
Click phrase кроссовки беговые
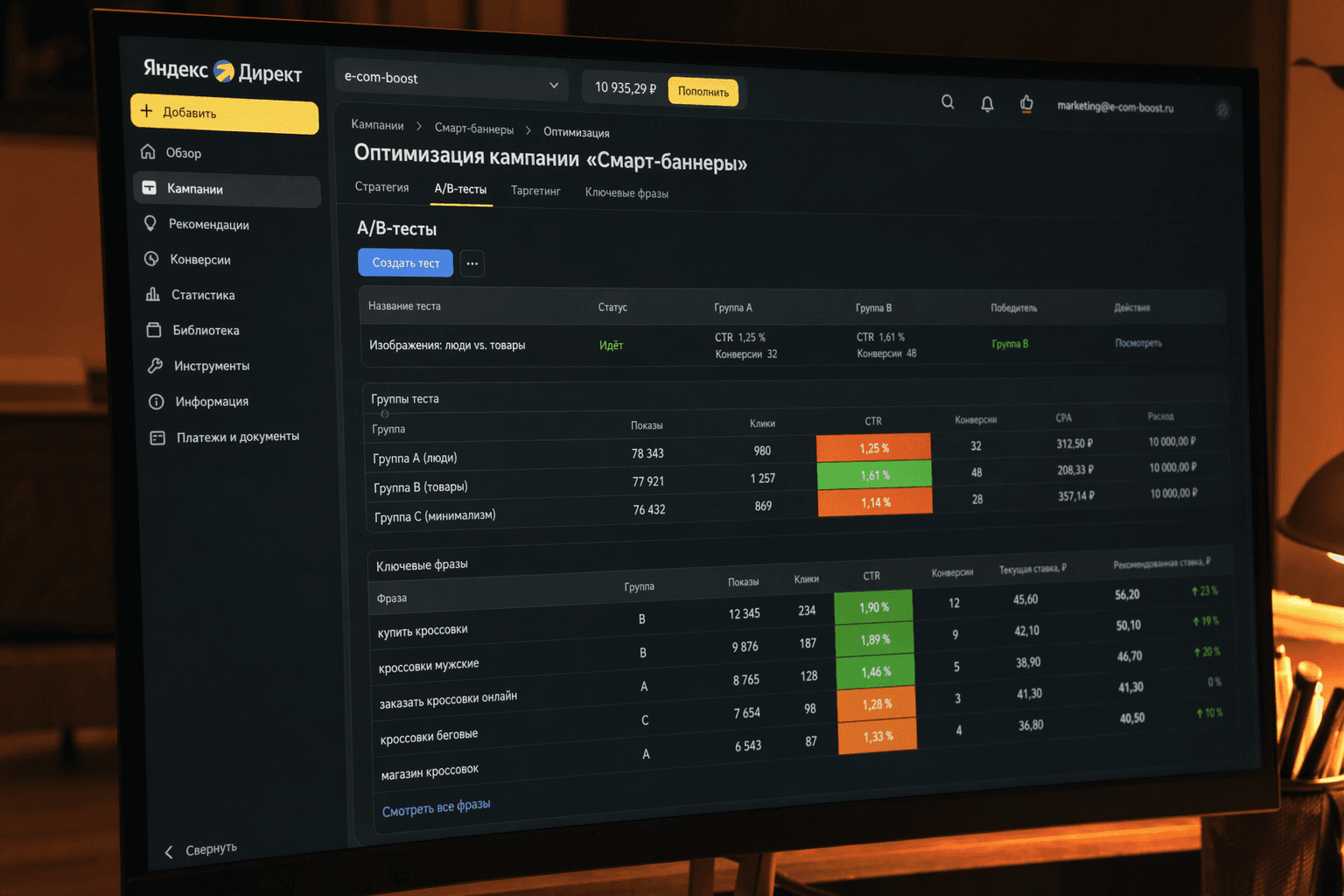pyautogui.click(x=429, y=737)
